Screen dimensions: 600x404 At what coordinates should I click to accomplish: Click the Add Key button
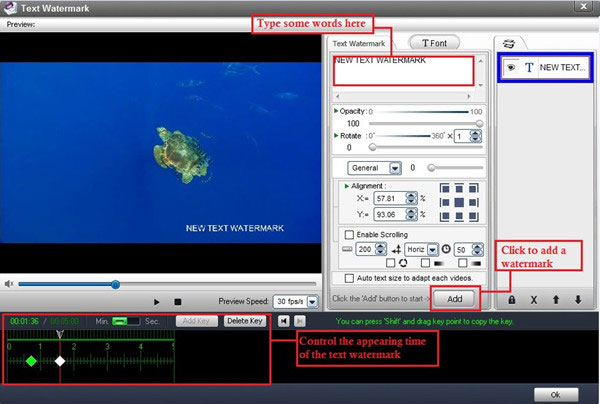click(196, 321)
